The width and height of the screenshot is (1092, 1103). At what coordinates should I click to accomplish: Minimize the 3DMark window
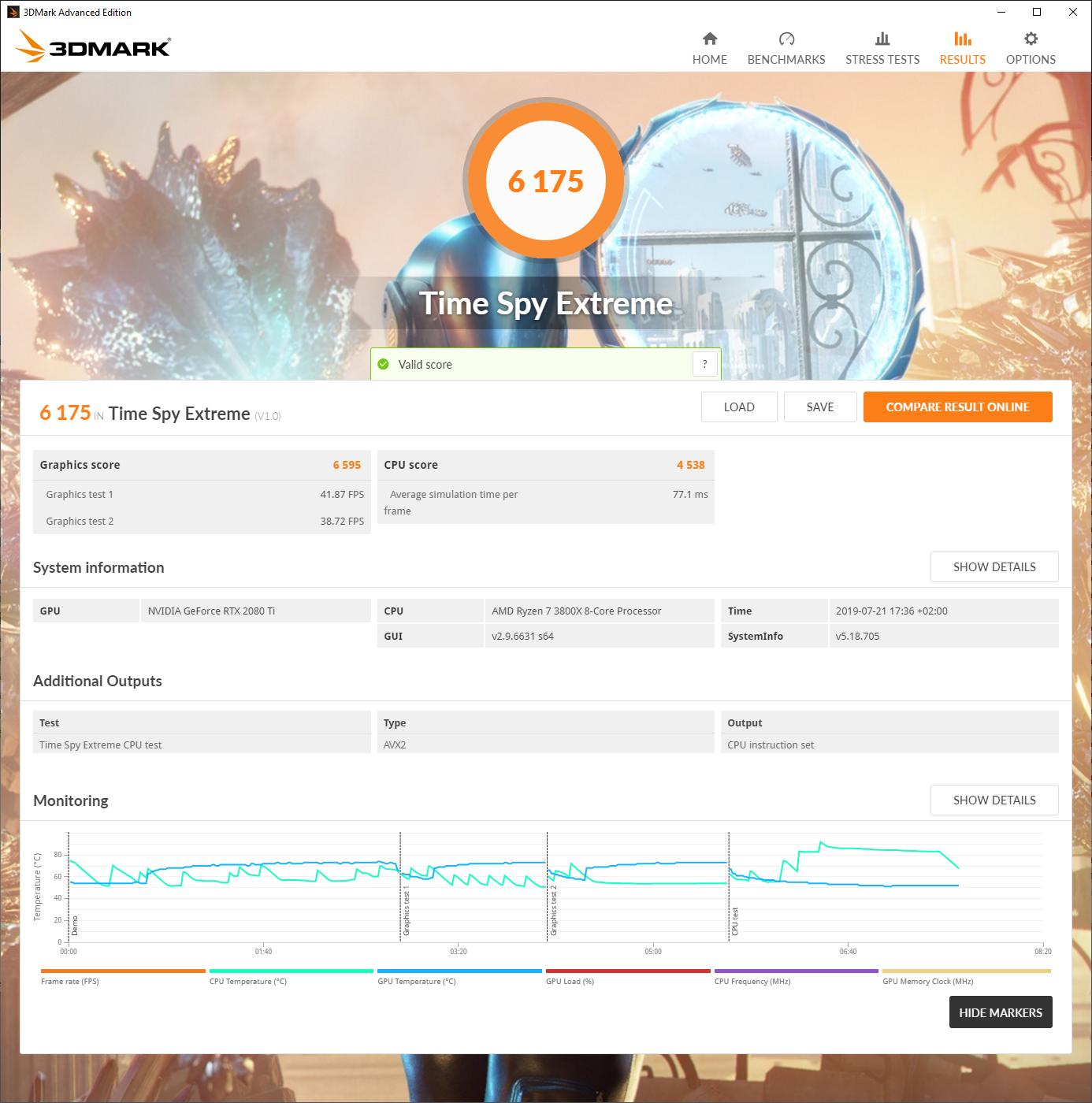tap(1001, 12)
